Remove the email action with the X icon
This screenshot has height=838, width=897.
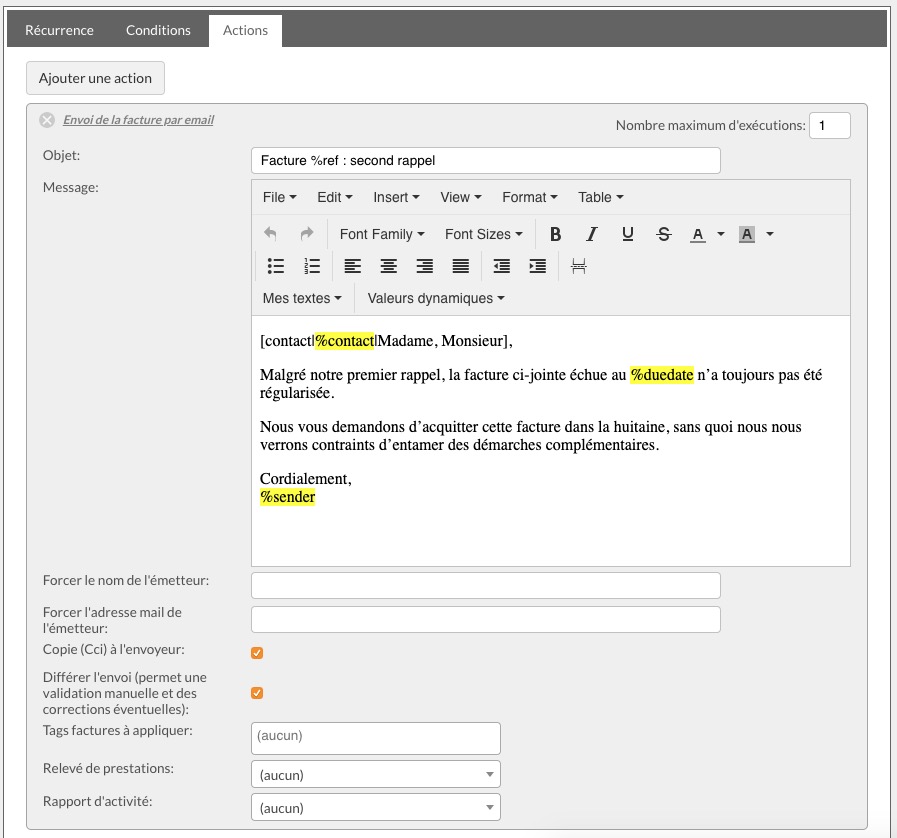[x=47, y=120]
